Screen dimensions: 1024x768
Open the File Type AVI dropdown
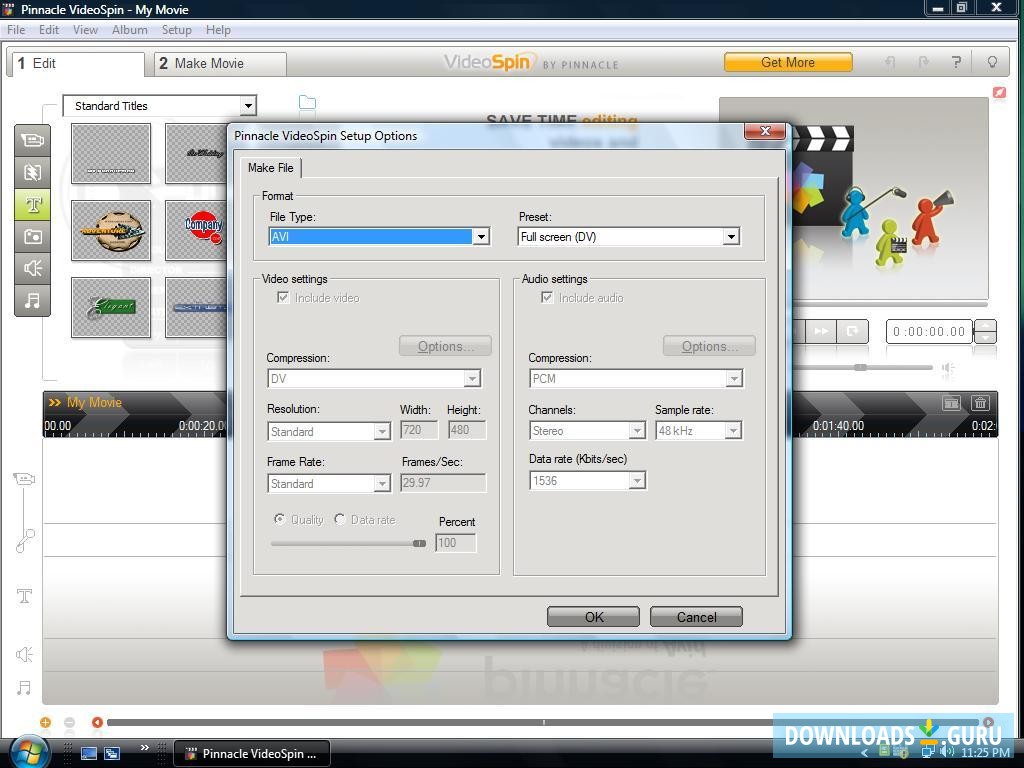point(379,236)
